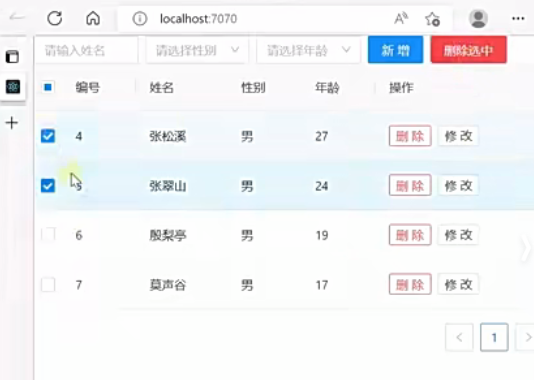Click the blue 新增 button
The height and width of the screenshot is (380, 534).
point(395,50)
